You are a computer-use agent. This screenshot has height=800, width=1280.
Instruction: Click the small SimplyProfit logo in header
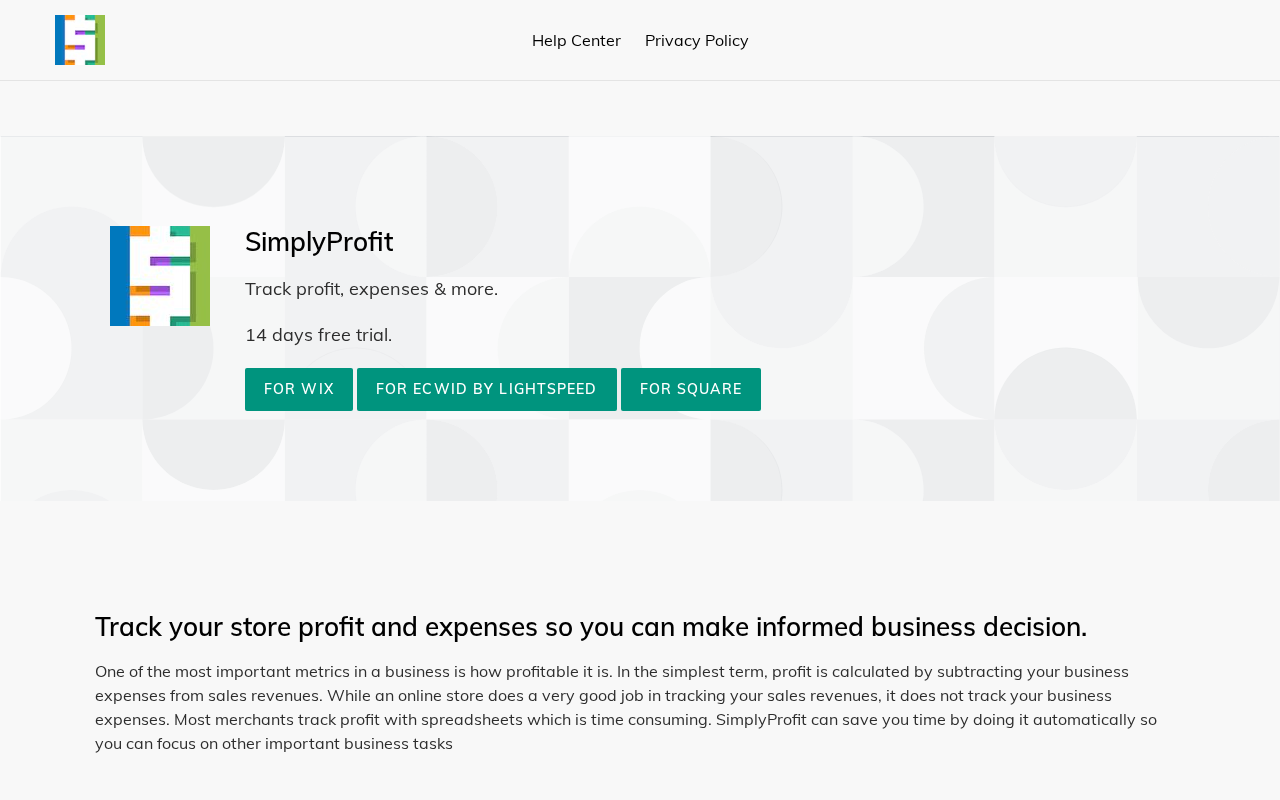tap(80, 40)
